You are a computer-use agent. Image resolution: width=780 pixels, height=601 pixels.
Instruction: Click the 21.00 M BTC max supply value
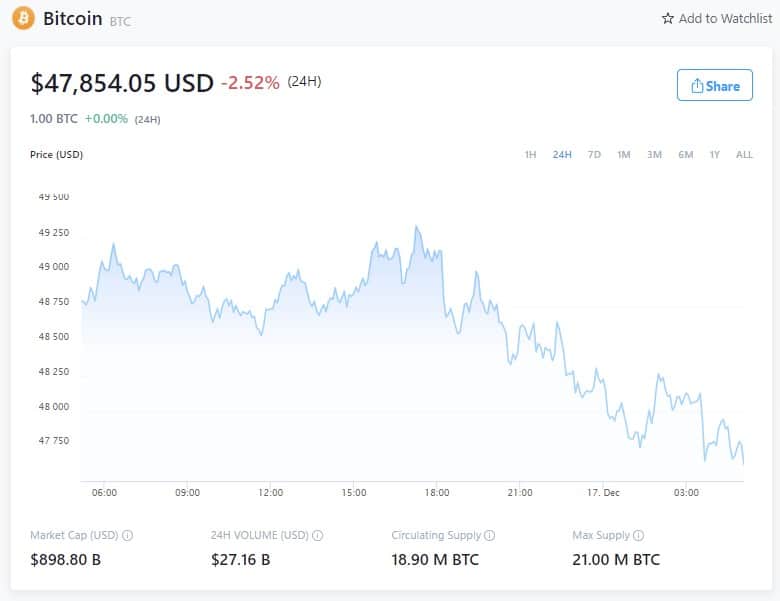pos(616,560)
